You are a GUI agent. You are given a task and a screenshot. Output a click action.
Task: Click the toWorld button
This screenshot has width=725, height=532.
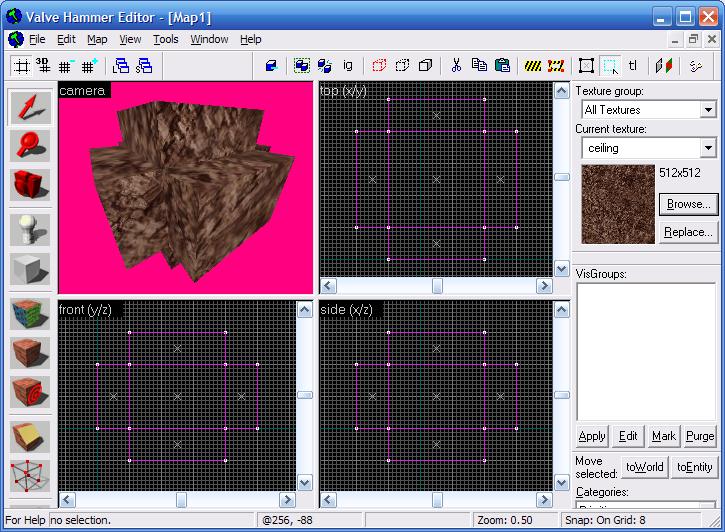(x=645, y=467)
